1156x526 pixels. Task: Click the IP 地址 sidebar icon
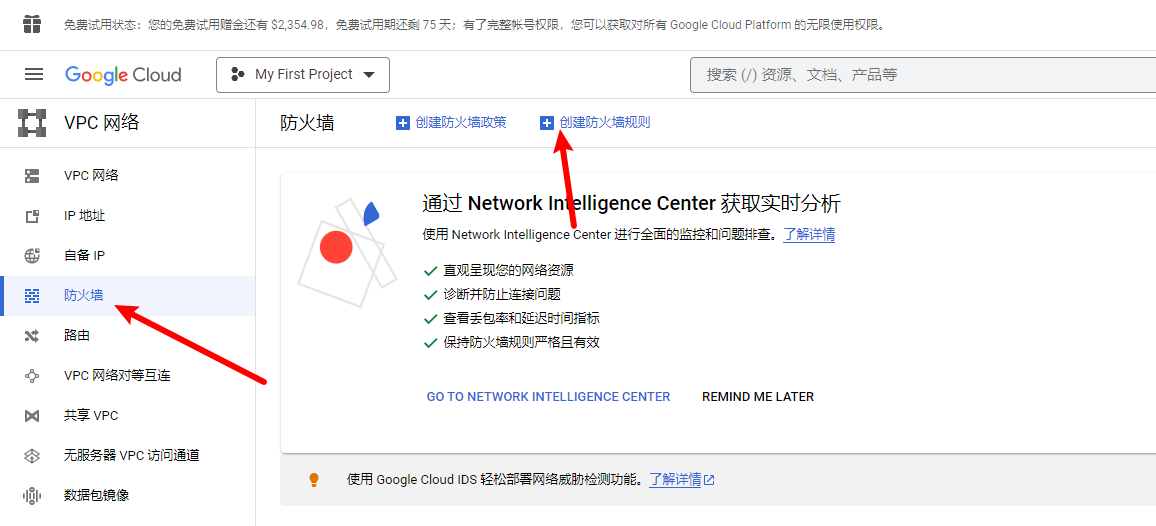pyautogui.click(x=32, y=216)
